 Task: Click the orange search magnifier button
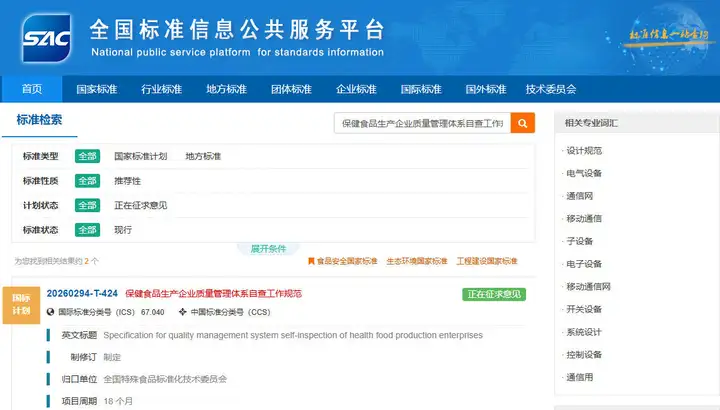pyautogui.click(x=523, y=123)
